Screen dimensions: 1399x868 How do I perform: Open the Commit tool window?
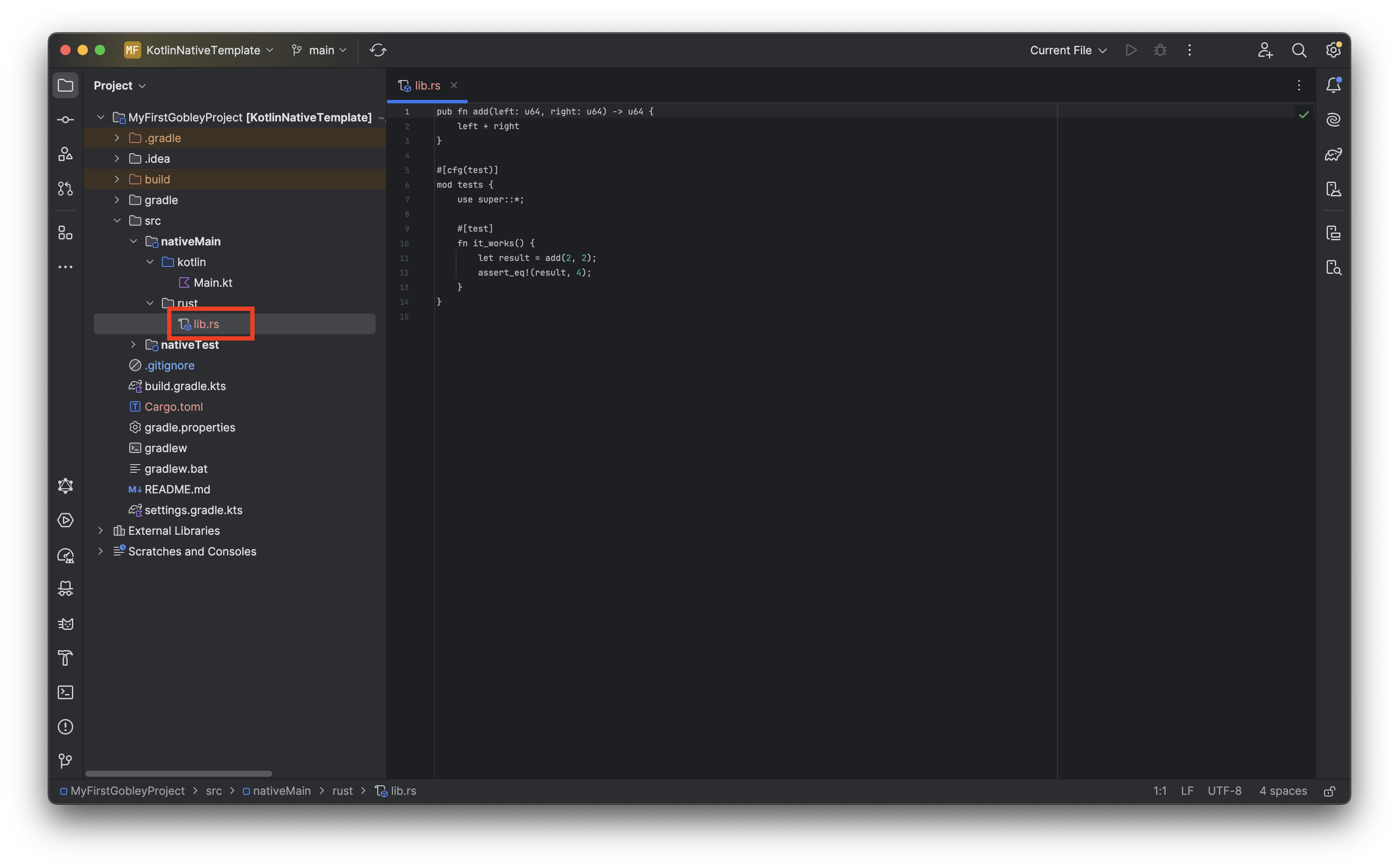pyautogui.click(x=65, y=119)
